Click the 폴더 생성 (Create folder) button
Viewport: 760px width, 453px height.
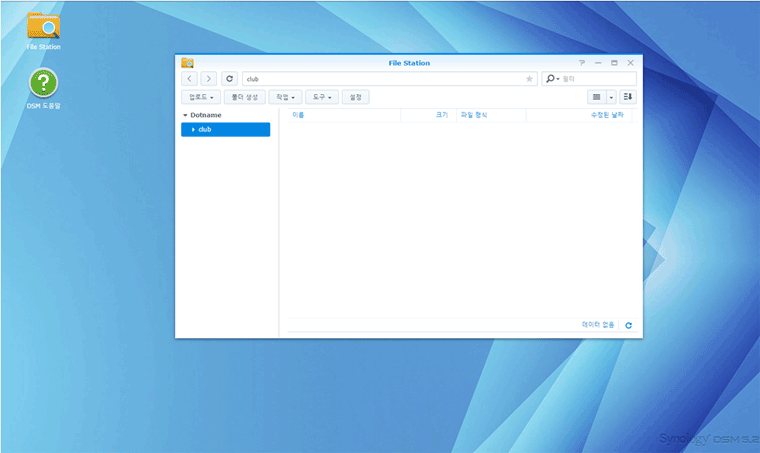pos(245,97)
